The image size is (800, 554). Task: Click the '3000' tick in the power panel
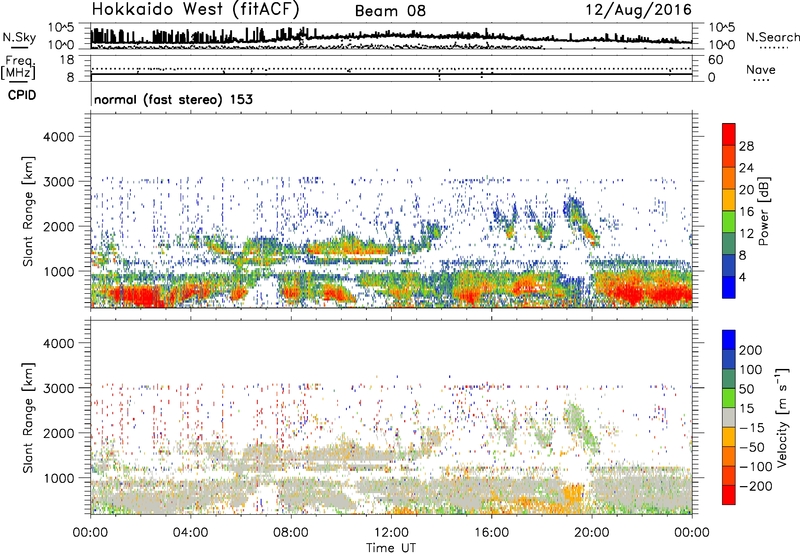58,182
